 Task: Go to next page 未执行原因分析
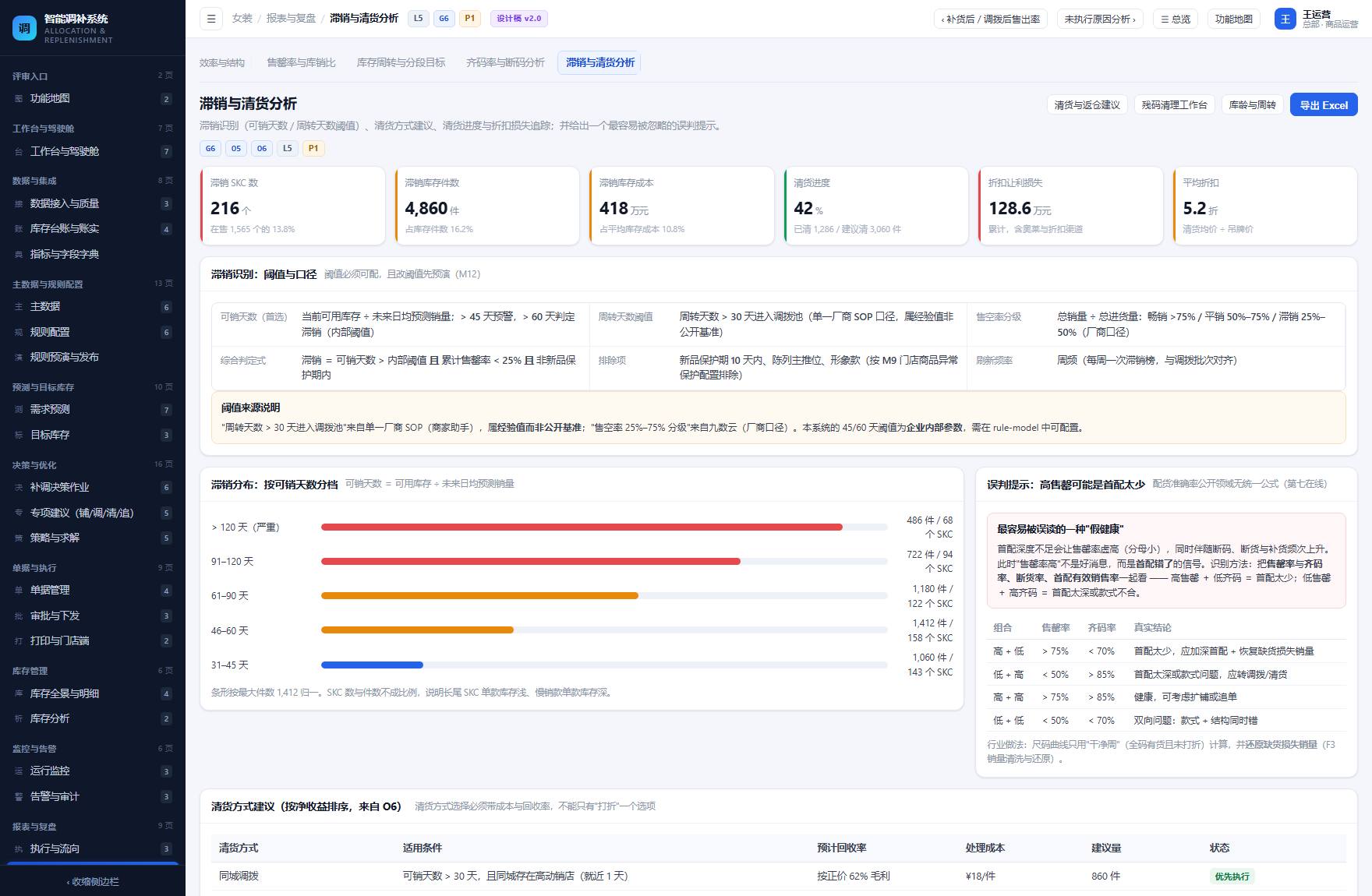coord(1100,19)
